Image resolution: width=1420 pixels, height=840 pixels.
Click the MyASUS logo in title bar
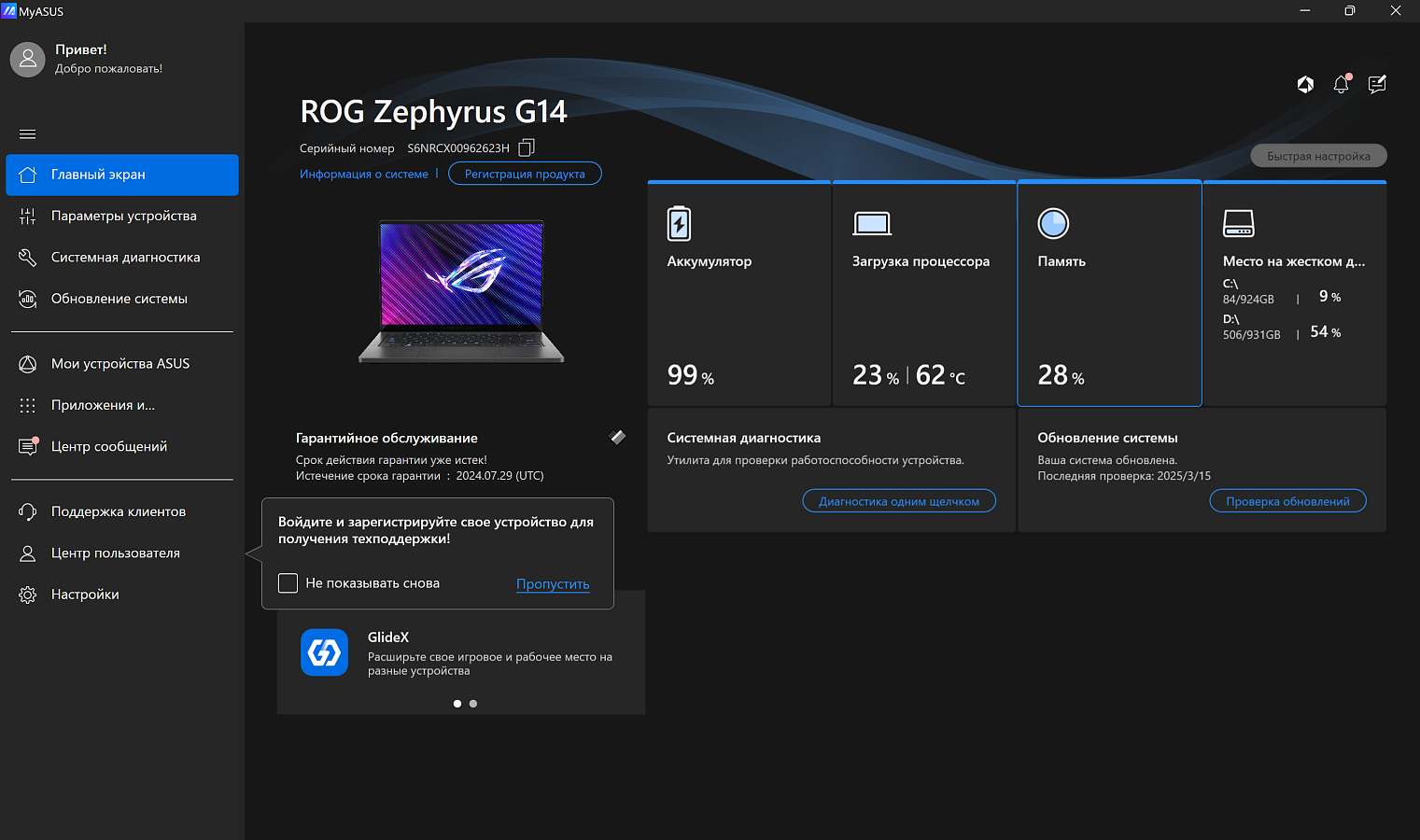coord(9,11)
